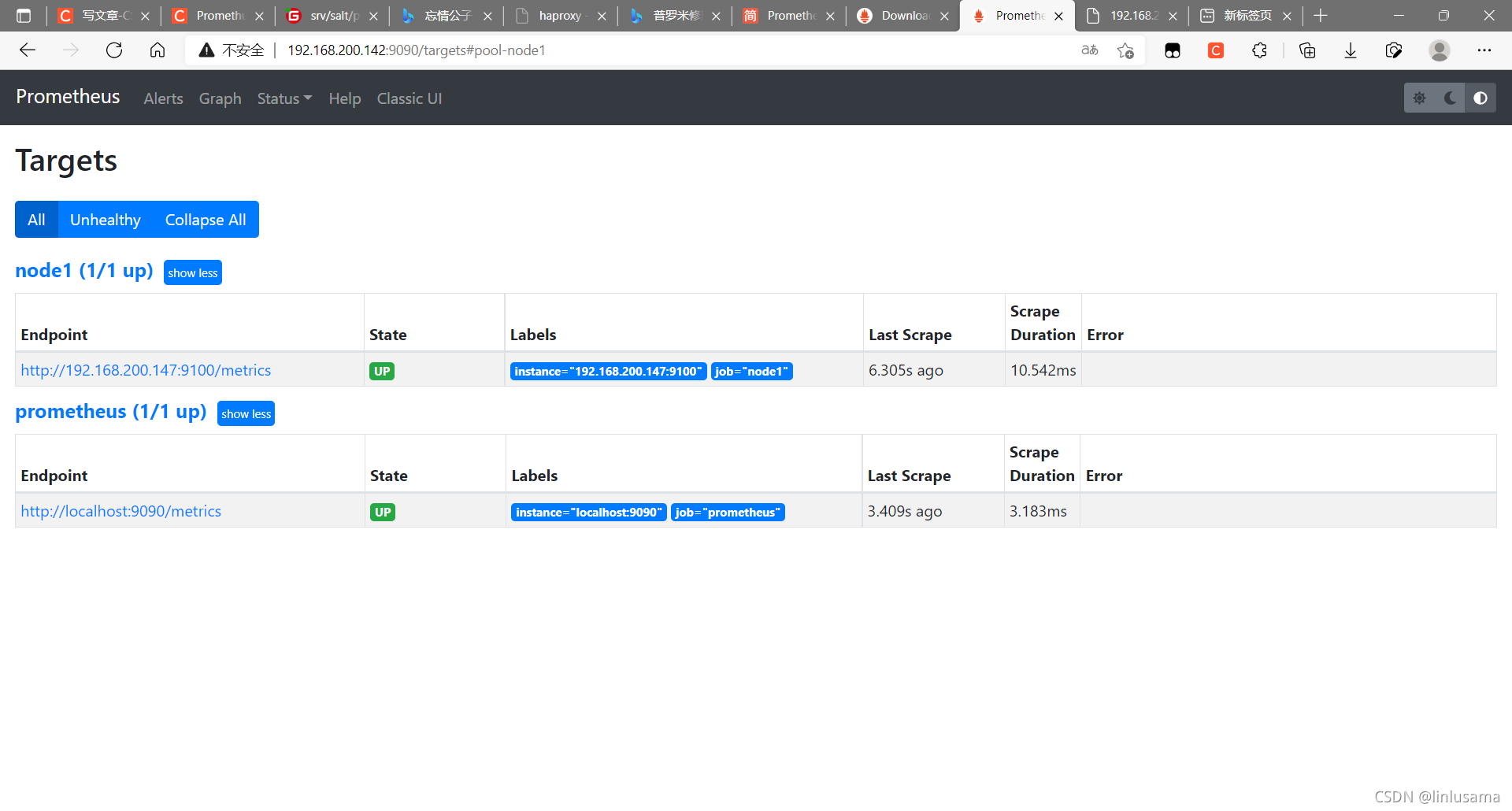Viewport: 1512px width, 811px height.
Task: Click the not-secure warning icon
Action: tap(207, 50)
